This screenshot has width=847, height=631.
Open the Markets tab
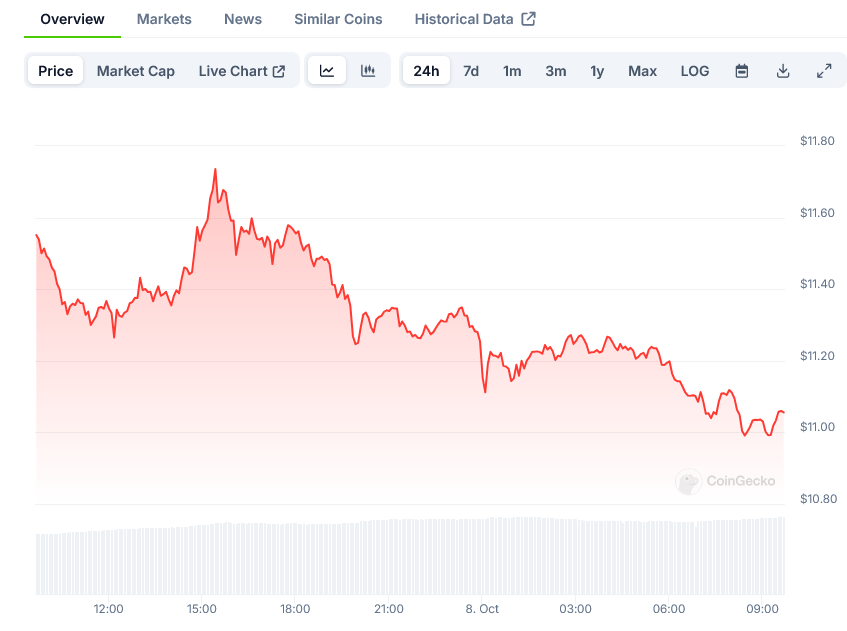pos(164,19)
